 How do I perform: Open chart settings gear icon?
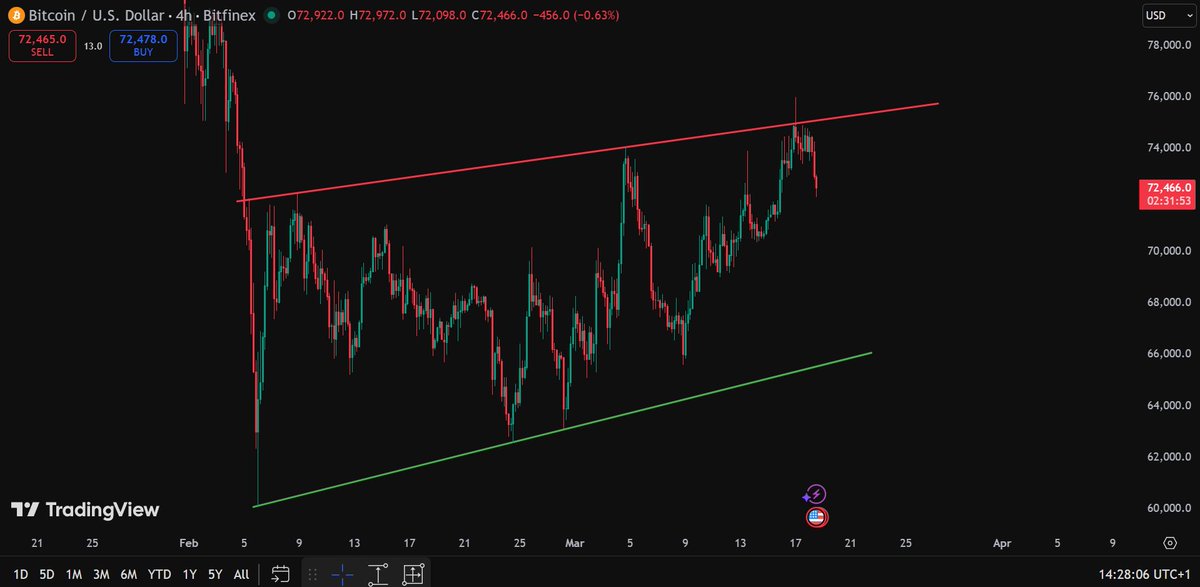coord(1169,543)
